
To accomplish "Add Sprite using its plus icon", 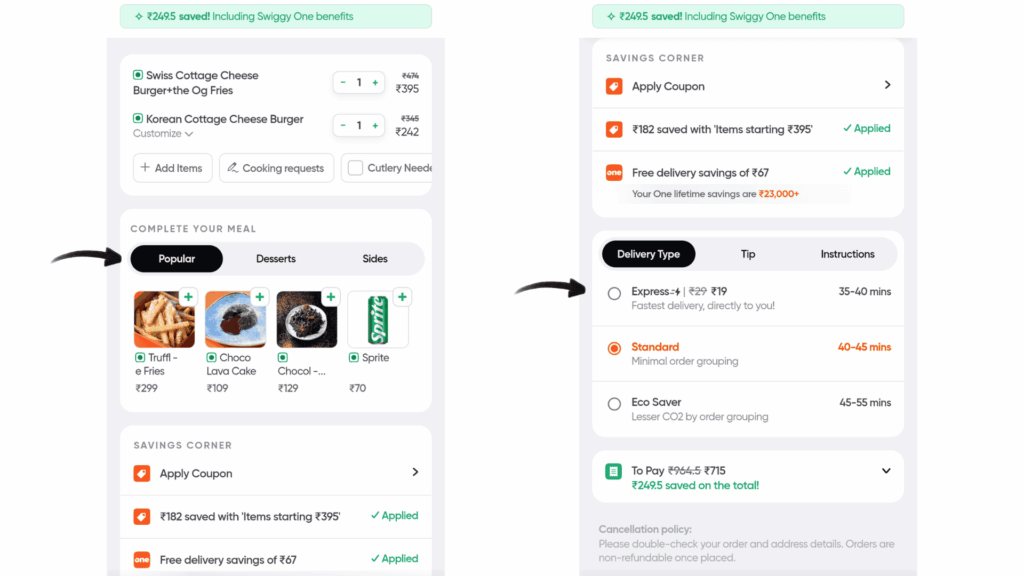I will [x=402, y=297].
